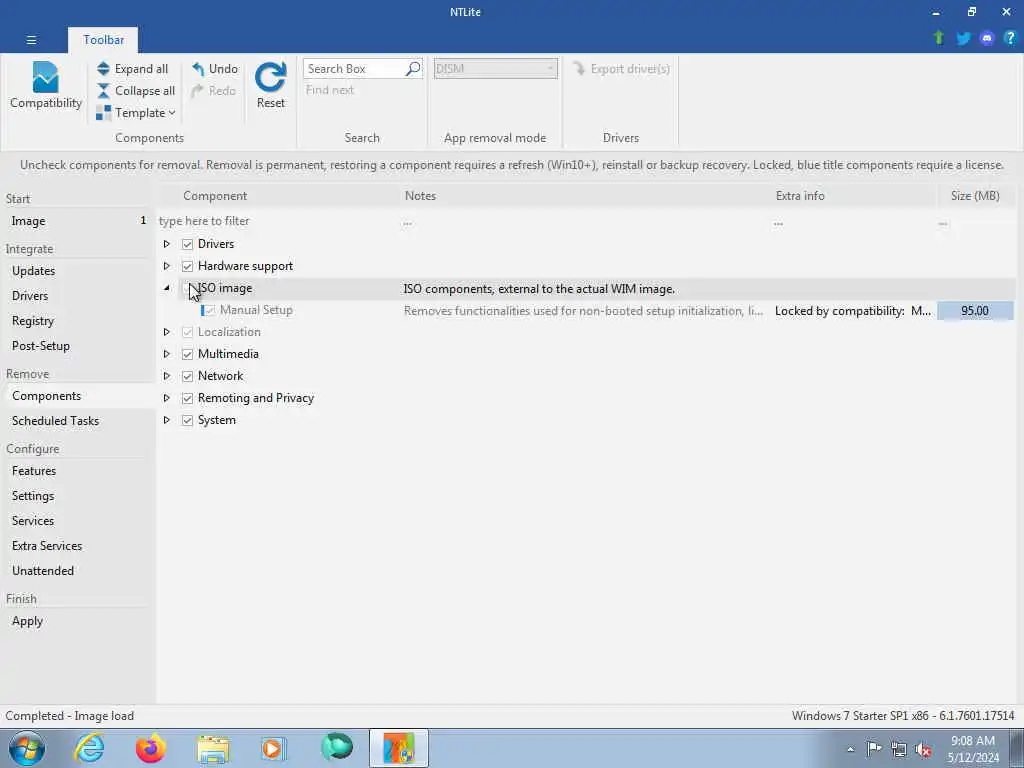Uncheck the Multimedia checkbox
1024x768 pixels.
[x=187, y=354]
